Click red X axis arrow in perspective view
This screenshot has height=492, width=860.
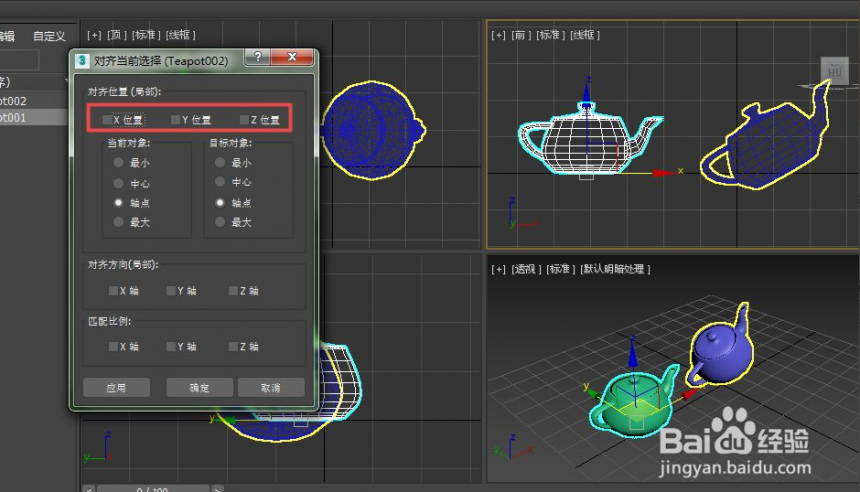click(689, 394)
